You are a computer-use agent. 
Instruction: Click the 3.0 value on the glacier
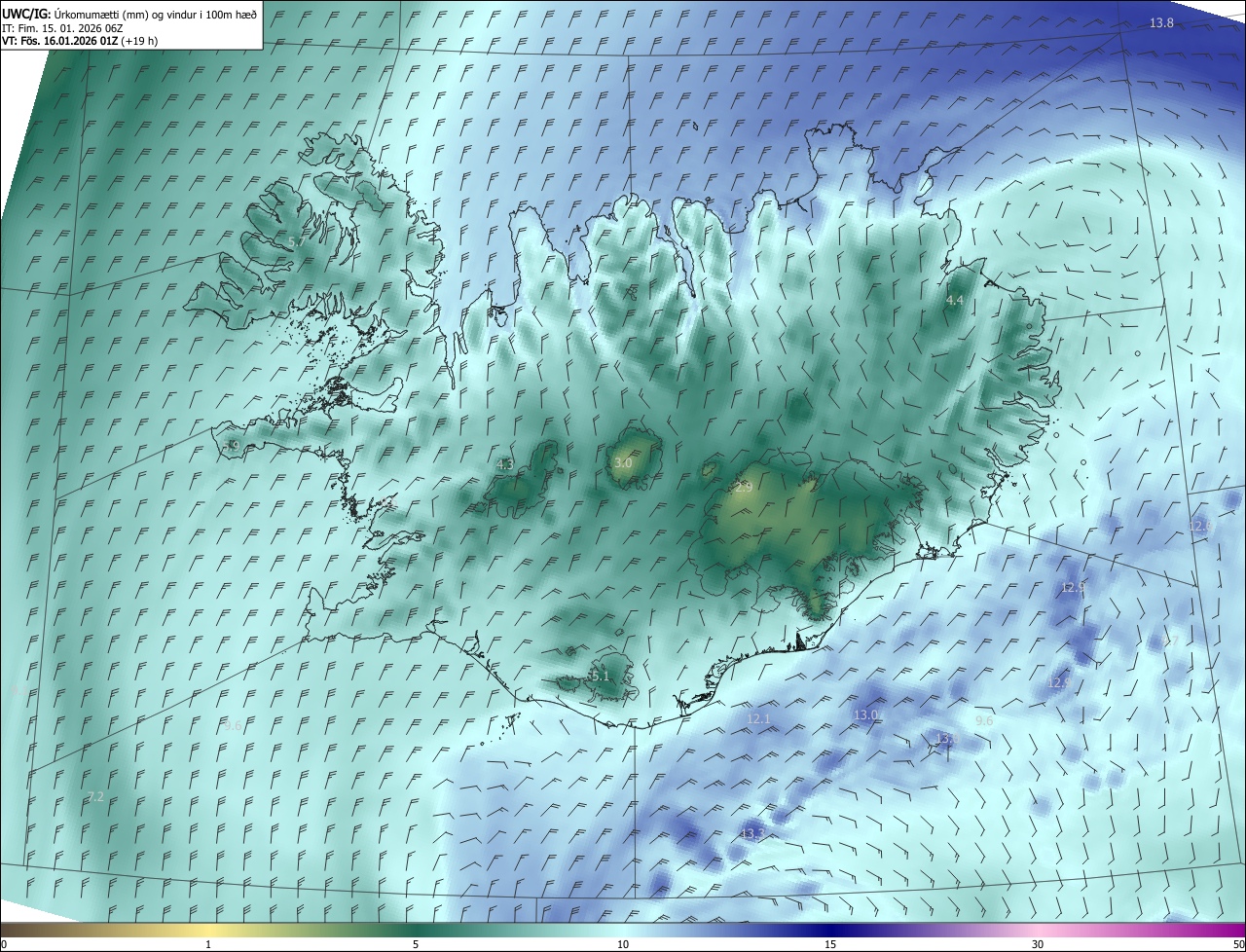pyautogui.click(x=623, y=464)
